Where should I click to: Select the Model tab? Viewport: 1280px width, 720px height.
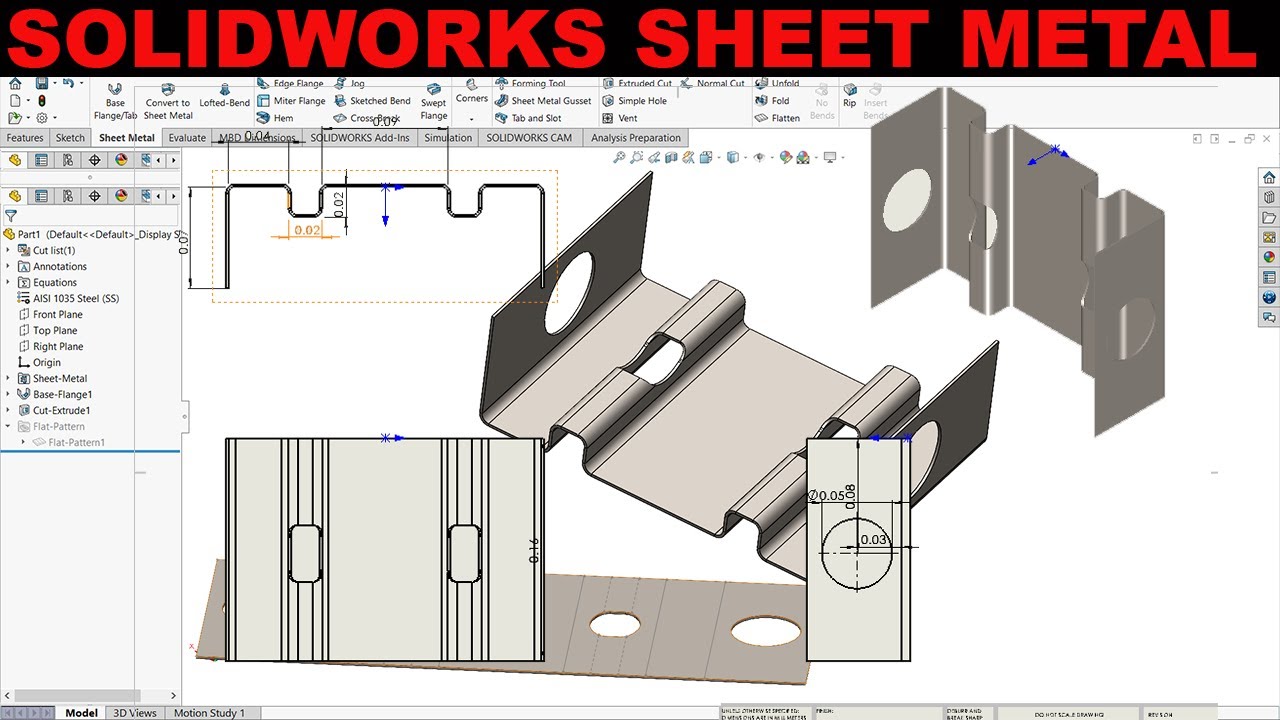pos(82,713)
